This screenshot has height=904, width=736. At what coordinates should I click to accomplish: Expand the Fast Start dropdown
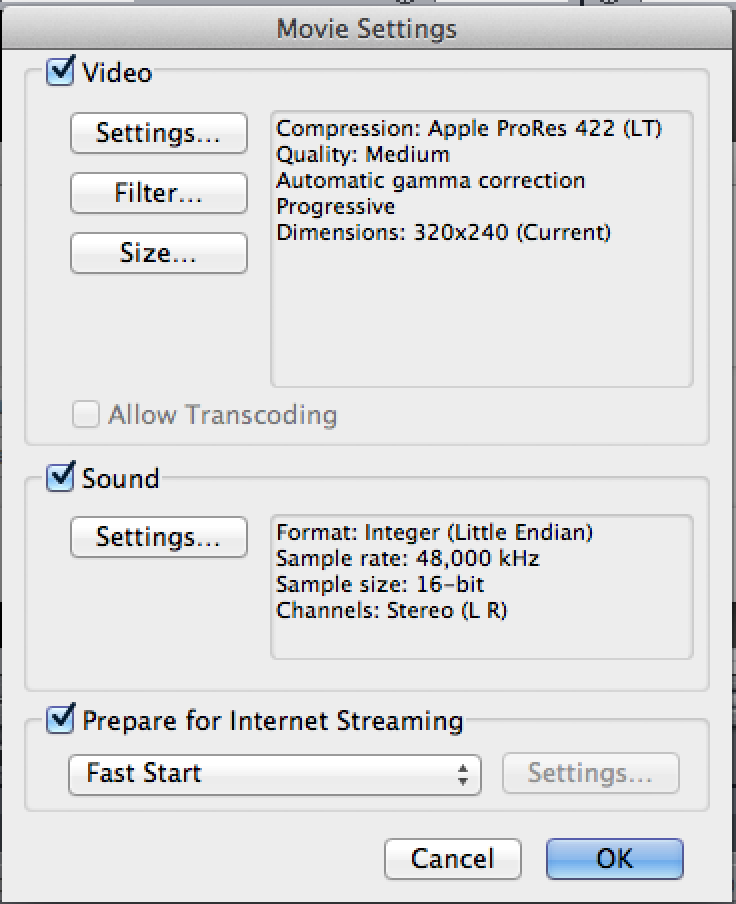point(274,773)
